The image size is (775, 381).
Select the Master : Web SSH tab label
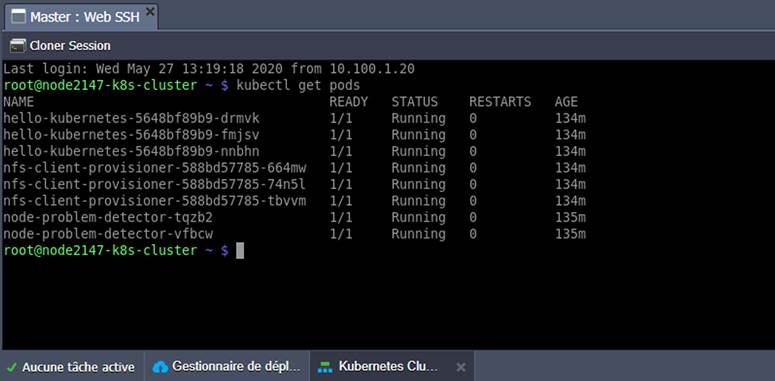coord(85,17)
